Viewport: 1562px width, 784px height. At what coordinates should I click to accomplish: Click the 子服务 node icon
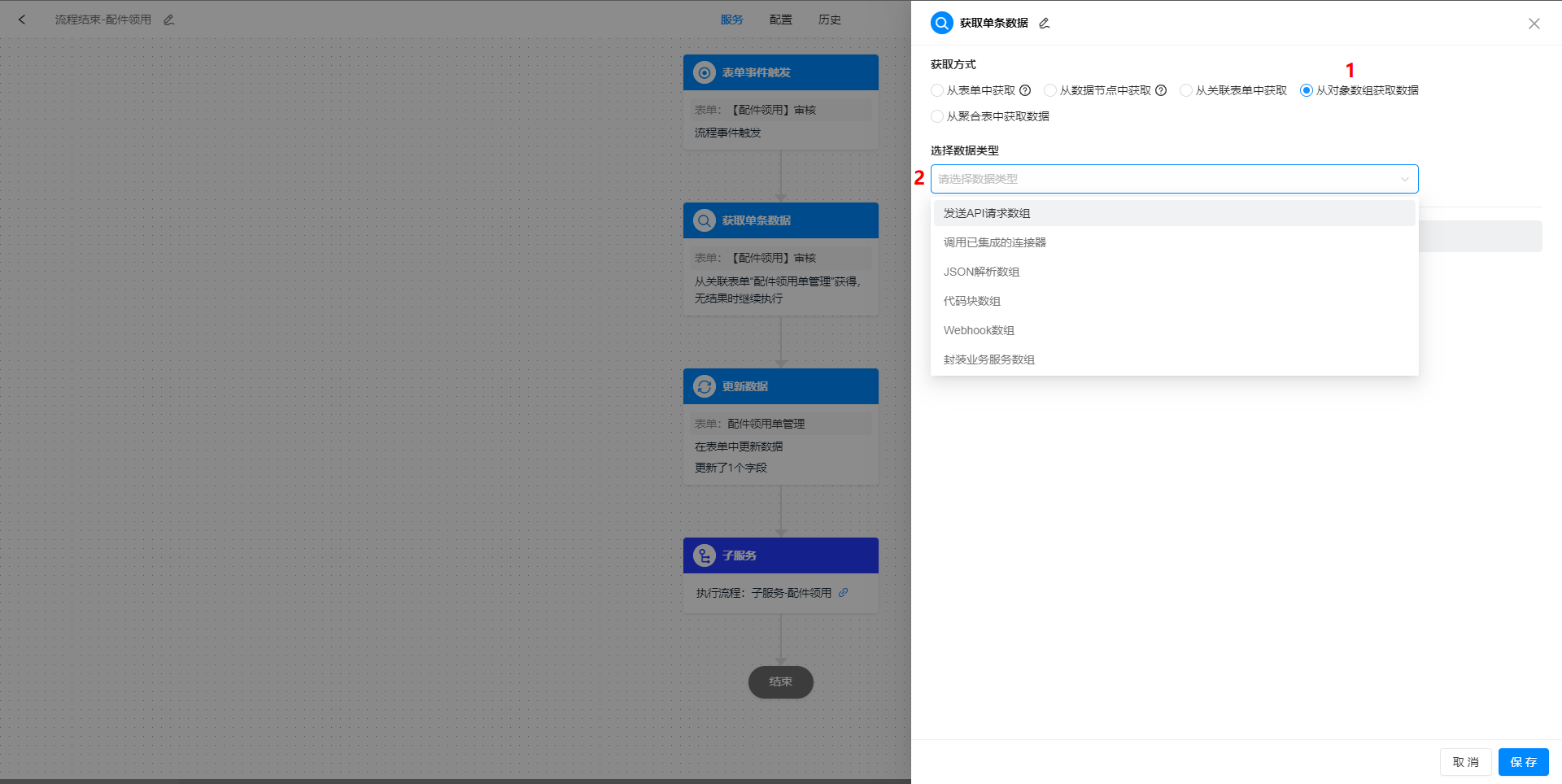705,555
